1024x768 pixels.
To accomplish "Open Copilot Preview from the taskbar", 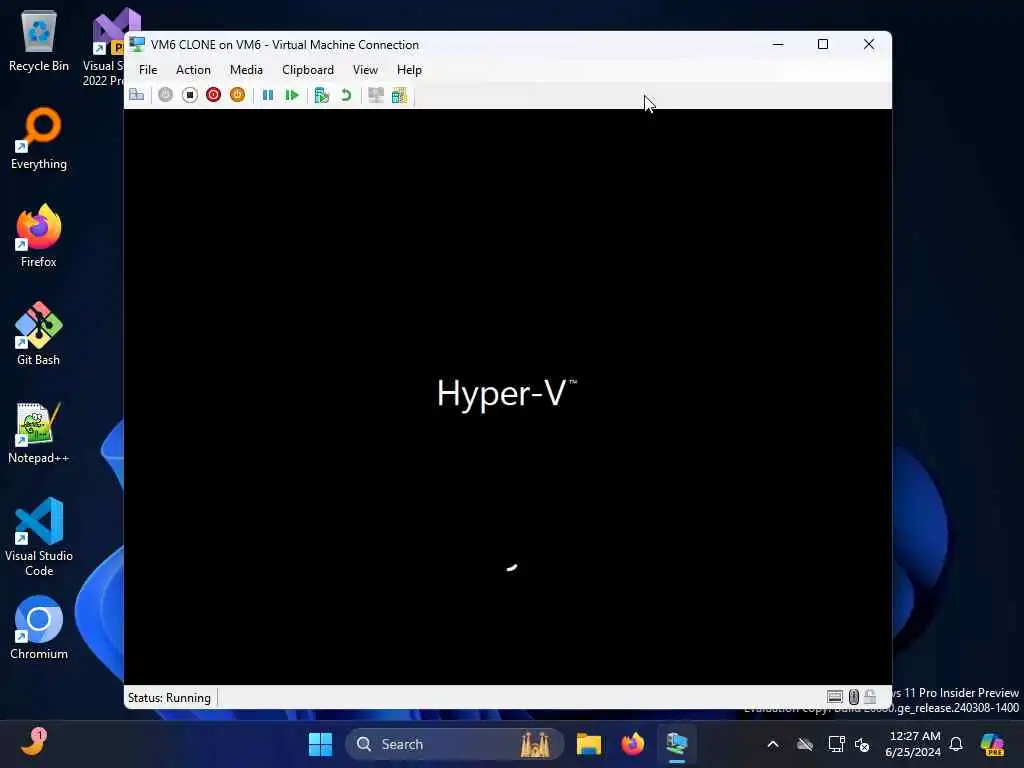I will pos(992,744).
